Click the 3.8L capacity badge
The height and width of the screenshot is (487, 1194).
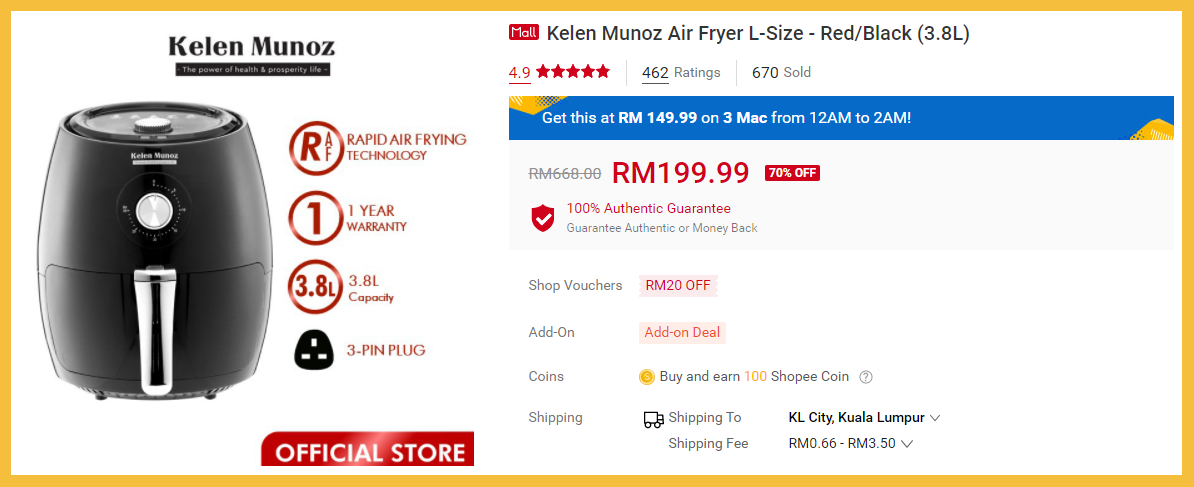pos(313,286)
